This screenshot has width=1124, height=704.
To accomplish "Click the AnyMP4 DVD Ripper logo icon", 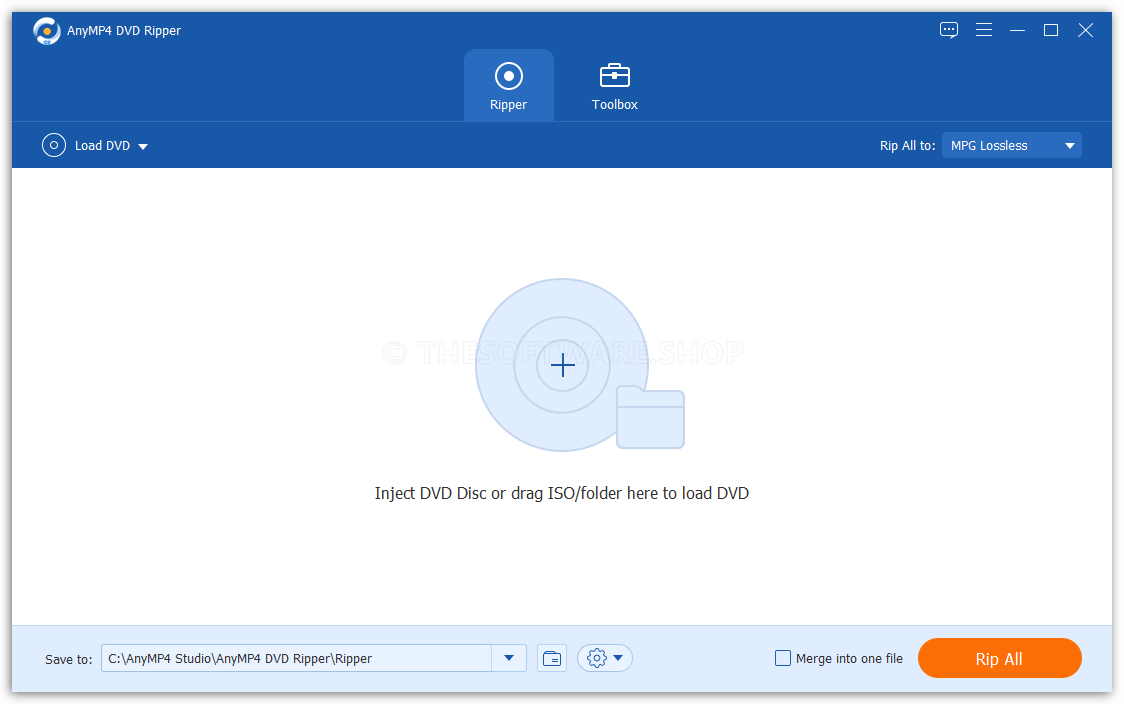I will (47, 31).
